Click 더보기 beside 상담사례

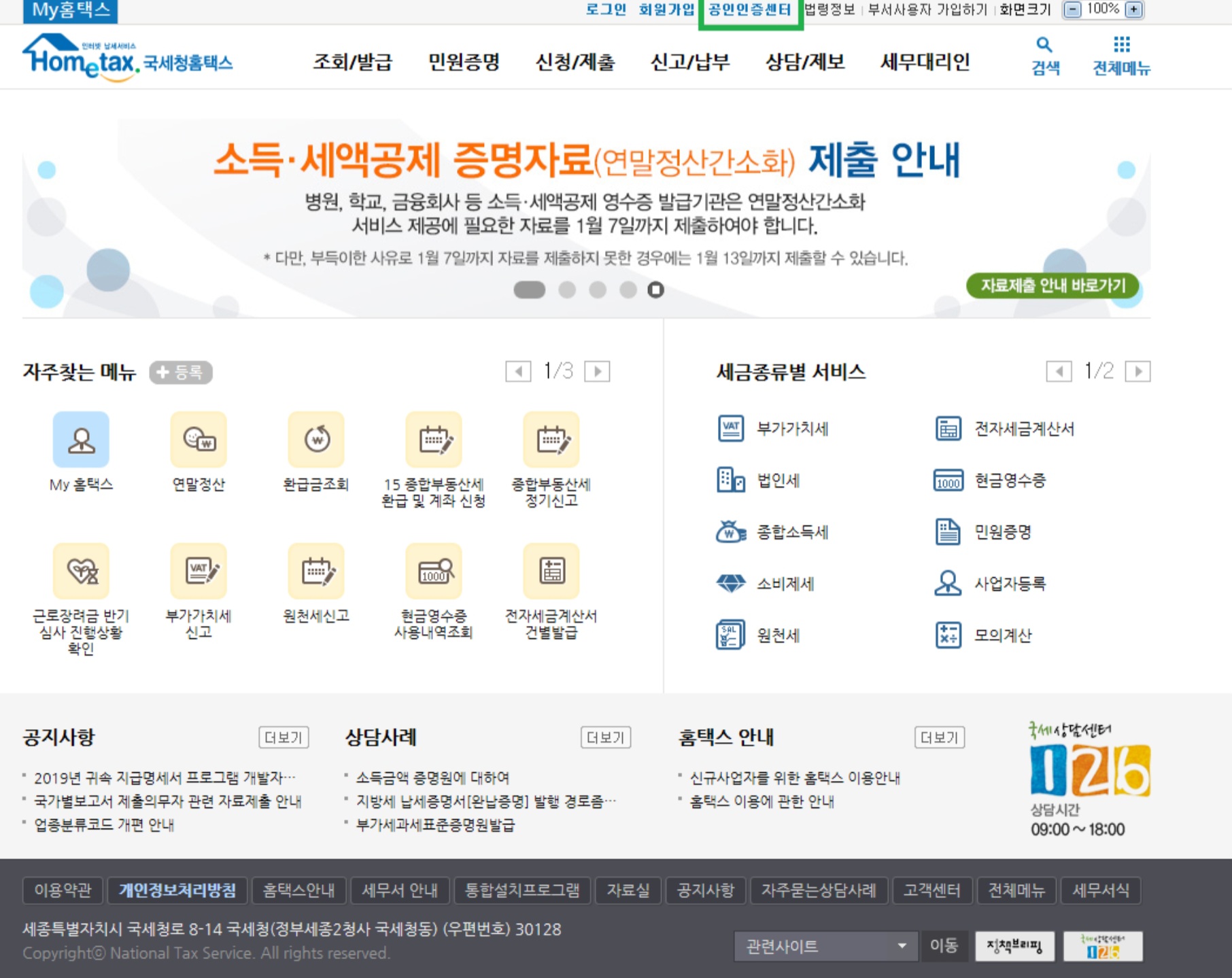pos(606,737)
